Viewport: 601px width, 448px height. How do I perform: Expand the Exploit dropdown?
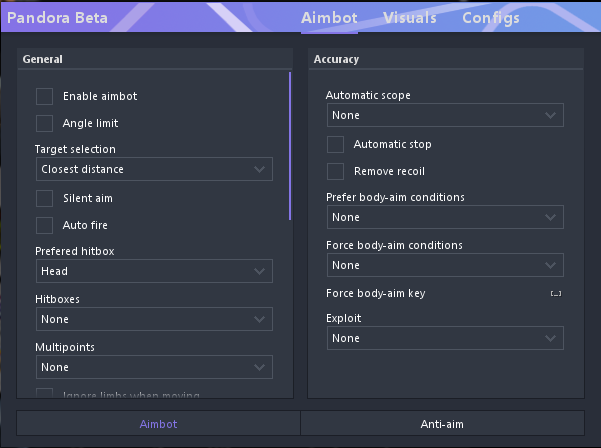(x=445, y=338)
